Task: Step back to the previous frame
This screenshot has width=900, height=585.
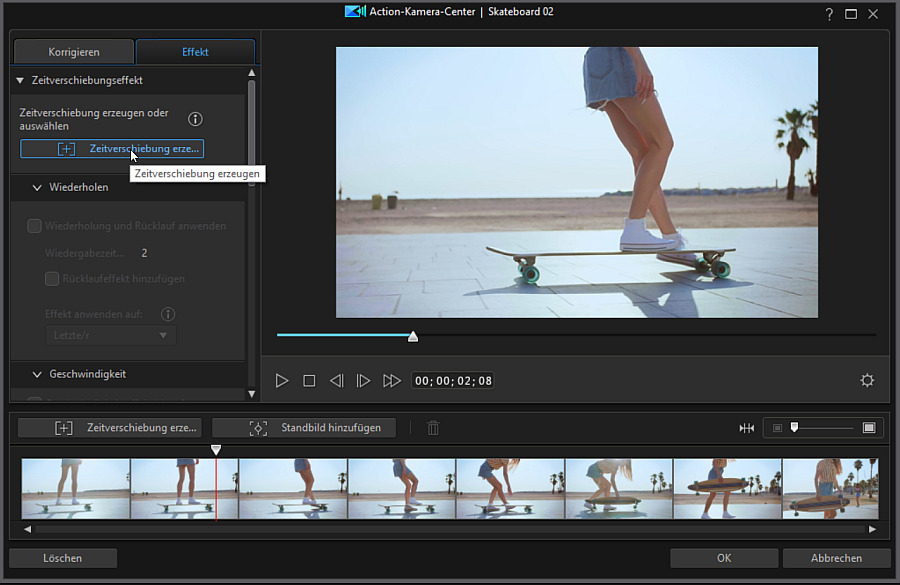Action: coord(337,381)
